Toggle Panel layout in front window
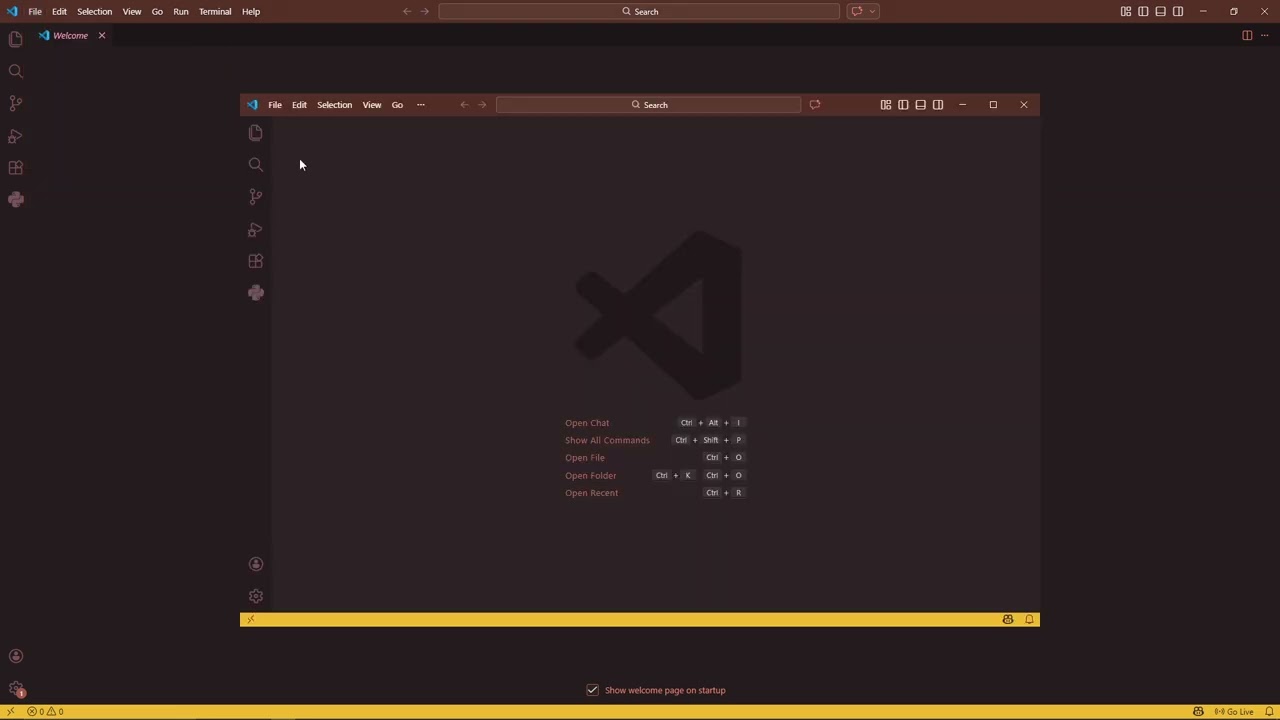The image size is (1280, 720). (920, 105)
